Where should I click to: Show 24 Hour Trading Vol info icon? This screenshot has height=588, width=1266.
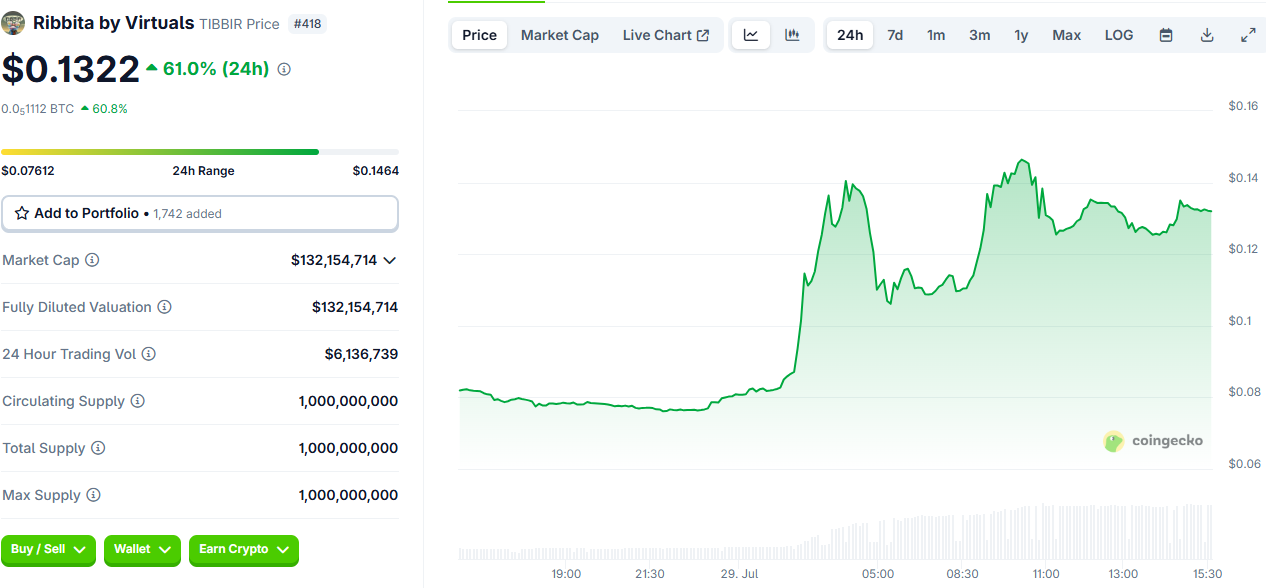coord(148,354)
